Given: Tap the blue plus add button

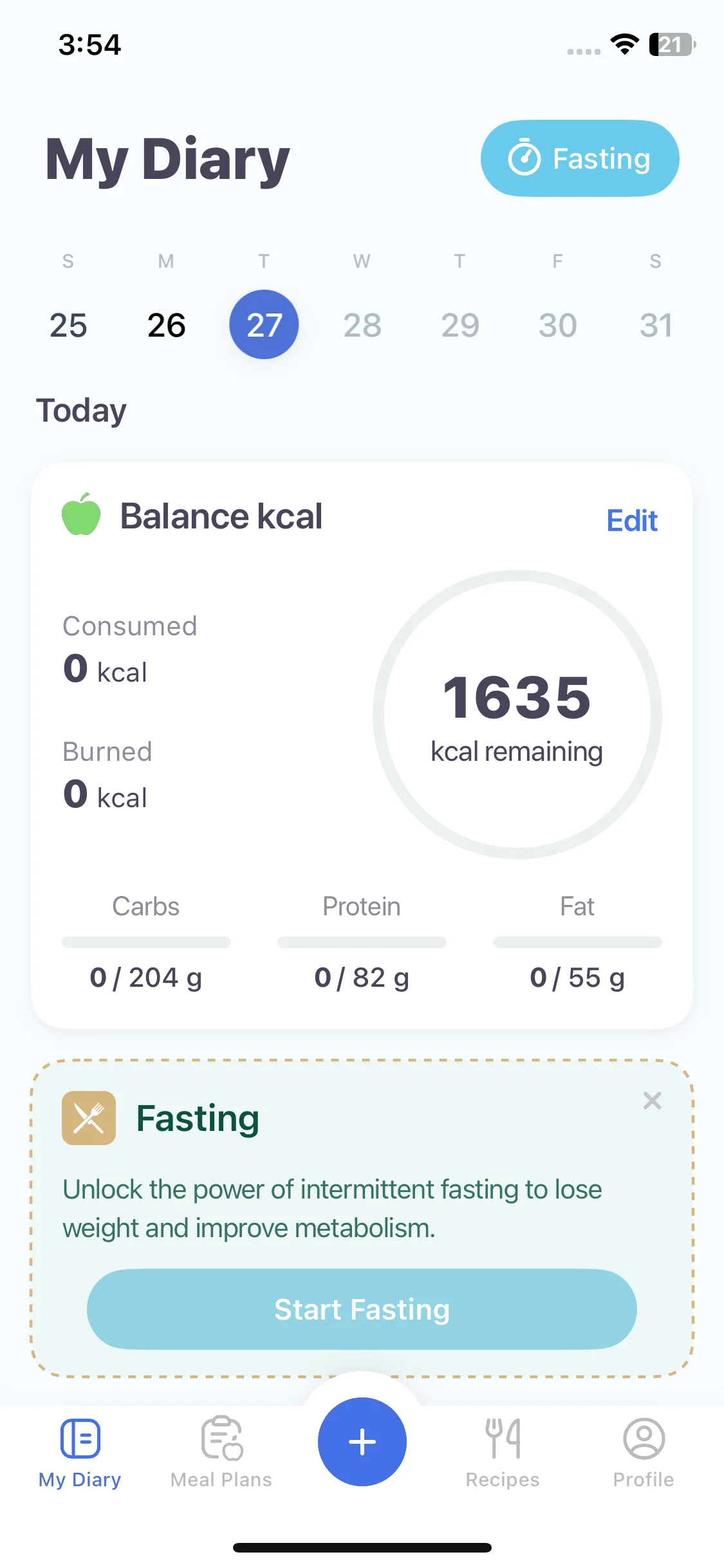Looking at the screenshot, I should click(362, 1442).
